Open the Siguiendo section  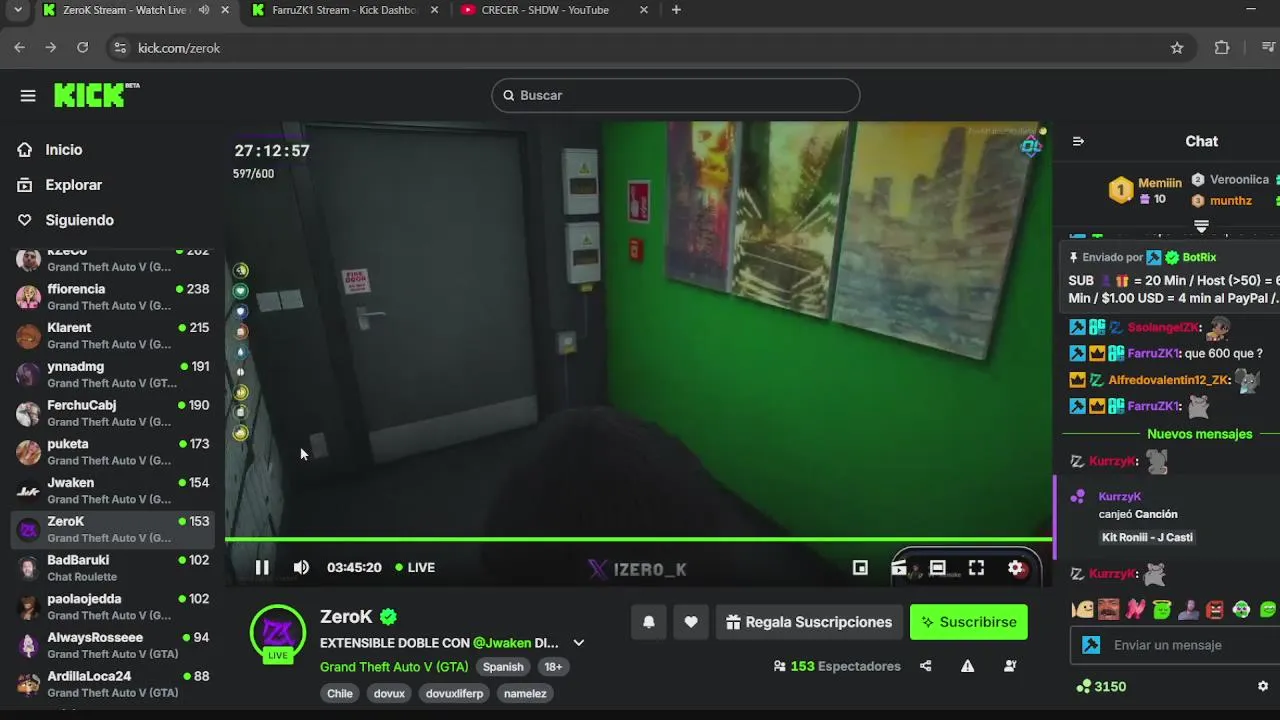(79, 220)
